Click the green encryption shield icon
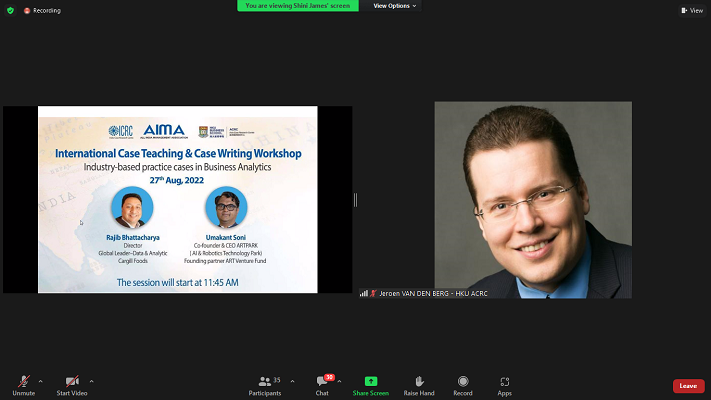This screenshot has height=400, width=711. pos(10,10)
